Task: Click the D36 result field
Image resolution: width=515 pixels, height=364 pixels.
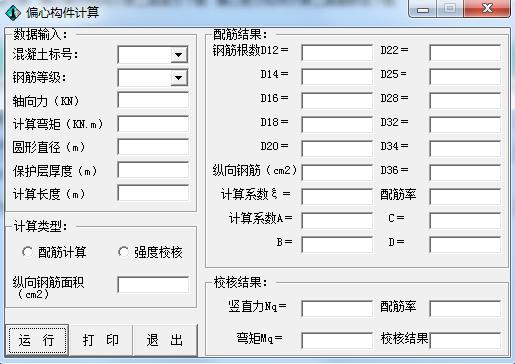Action: tap(465, 173)
